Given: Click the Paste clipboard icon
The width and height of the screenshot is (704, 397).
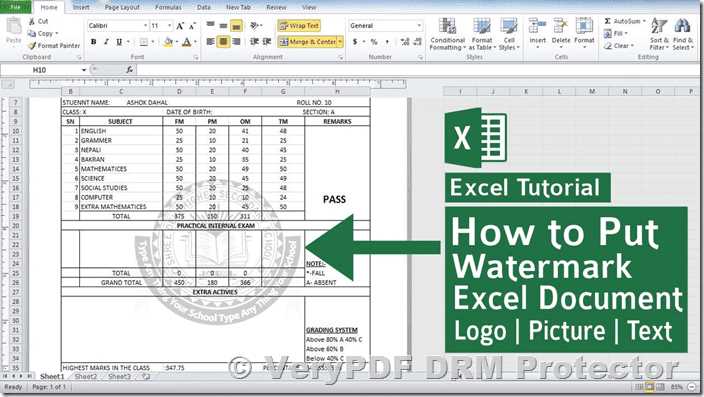Looking at the screenshot, I should 13,27.
